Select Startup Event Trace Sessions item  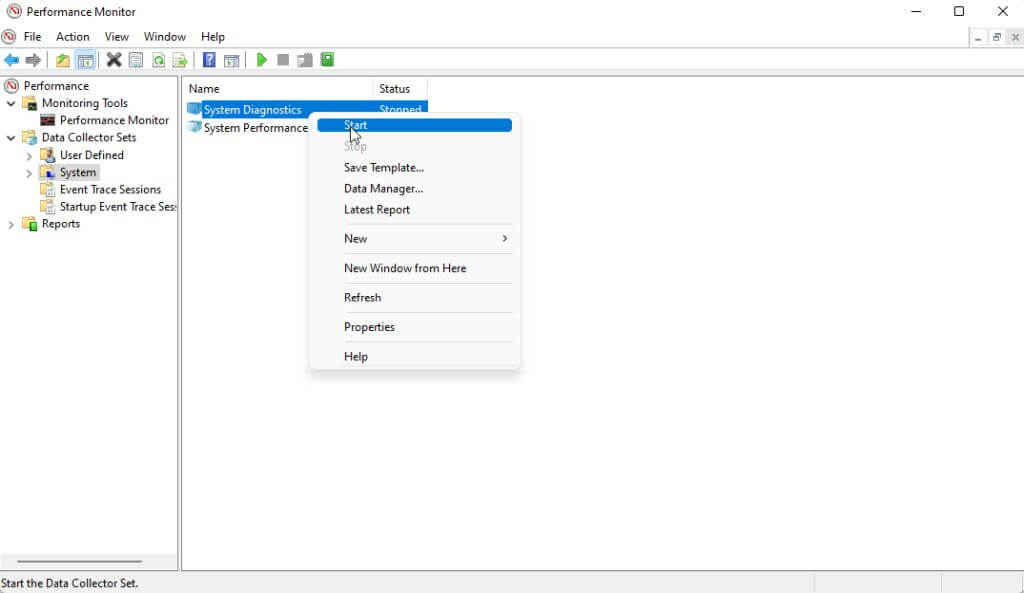pyautogui.click(x=118, y=206)
